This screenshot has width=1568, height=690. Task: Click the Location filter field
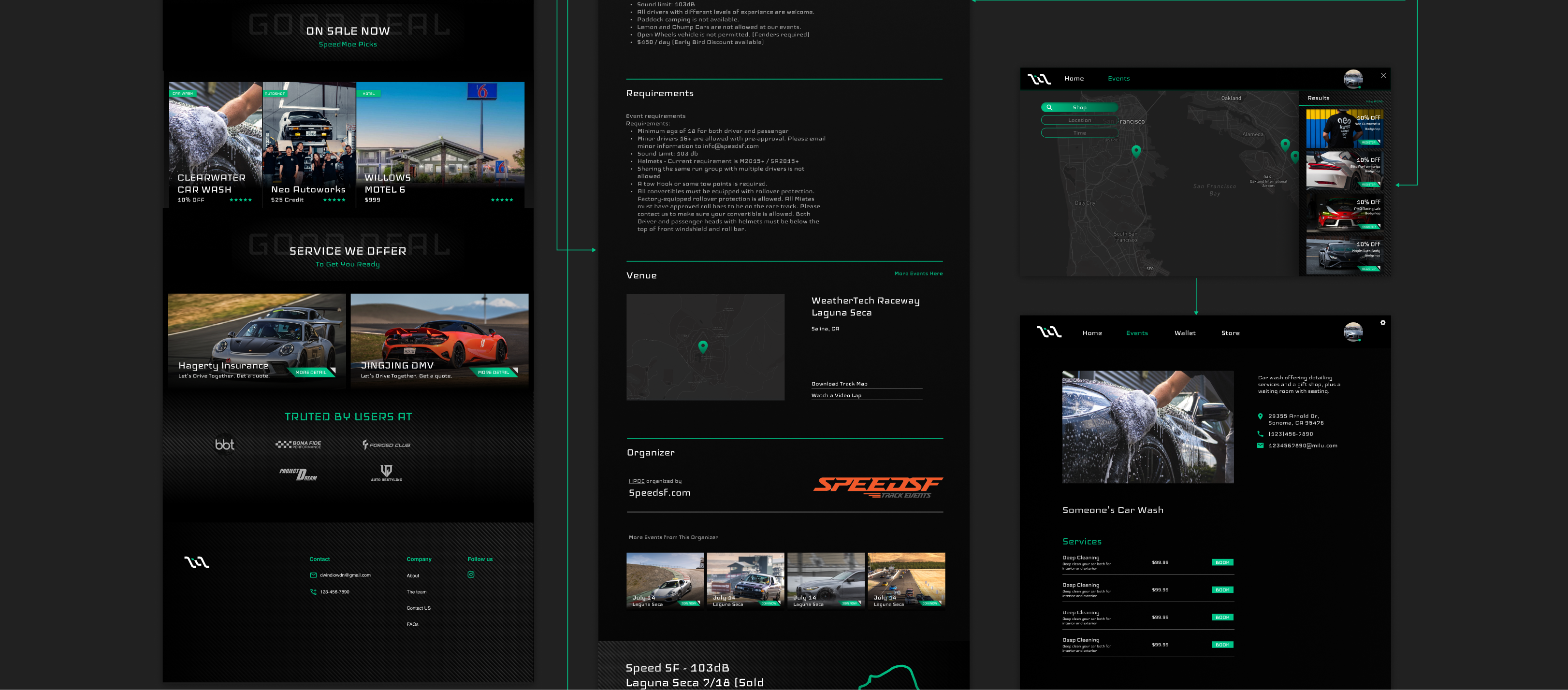click(x=1079, y=120)
